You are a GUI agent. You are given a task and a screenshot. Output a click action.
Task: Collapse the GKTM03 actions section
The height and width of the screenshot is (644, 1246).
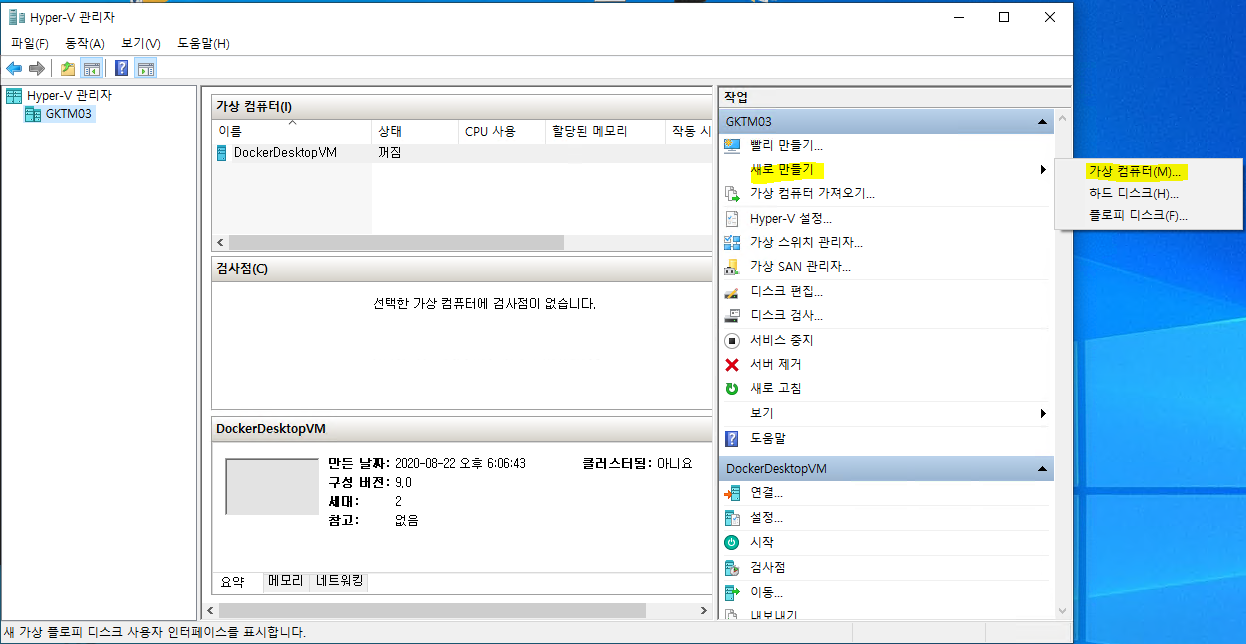point(1042,121)
